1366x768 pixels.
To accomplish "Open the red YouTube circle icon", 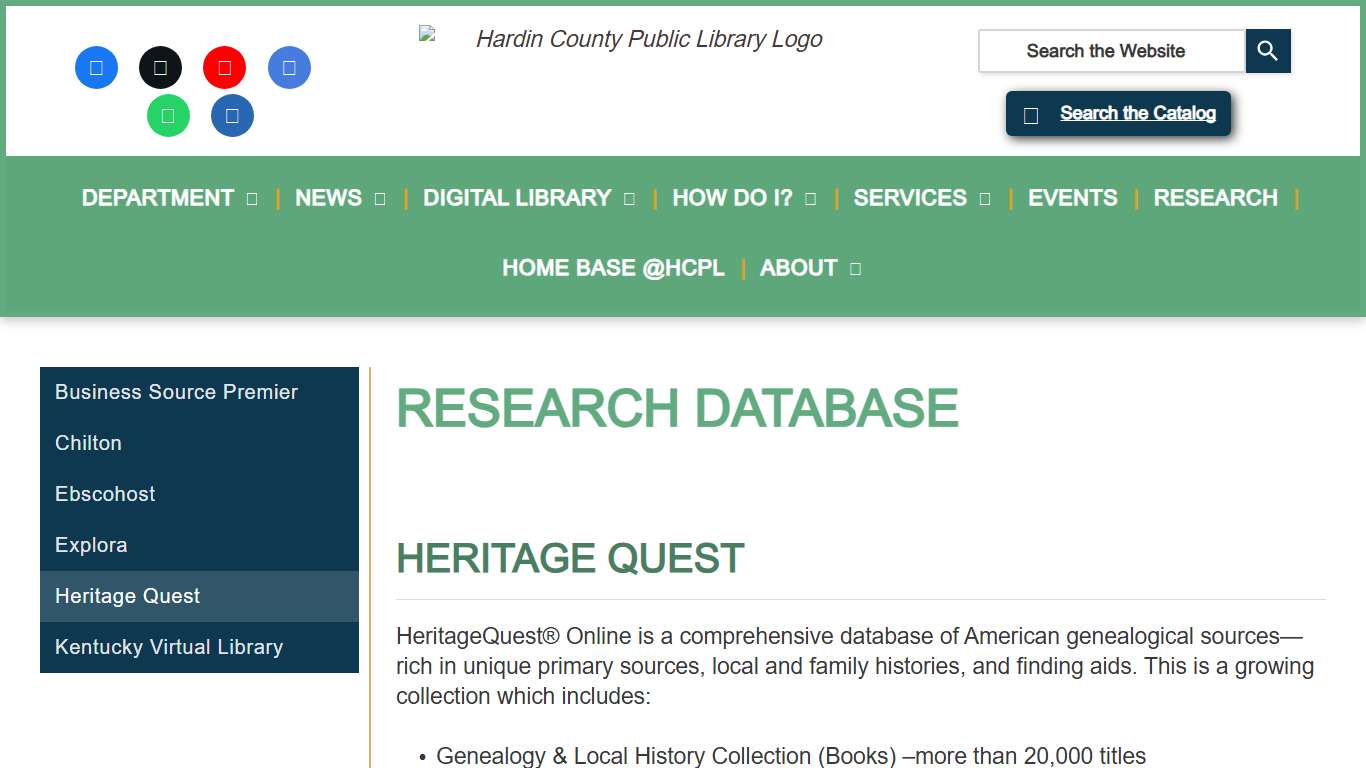I will pyautogui.click(x=224, y=67).
